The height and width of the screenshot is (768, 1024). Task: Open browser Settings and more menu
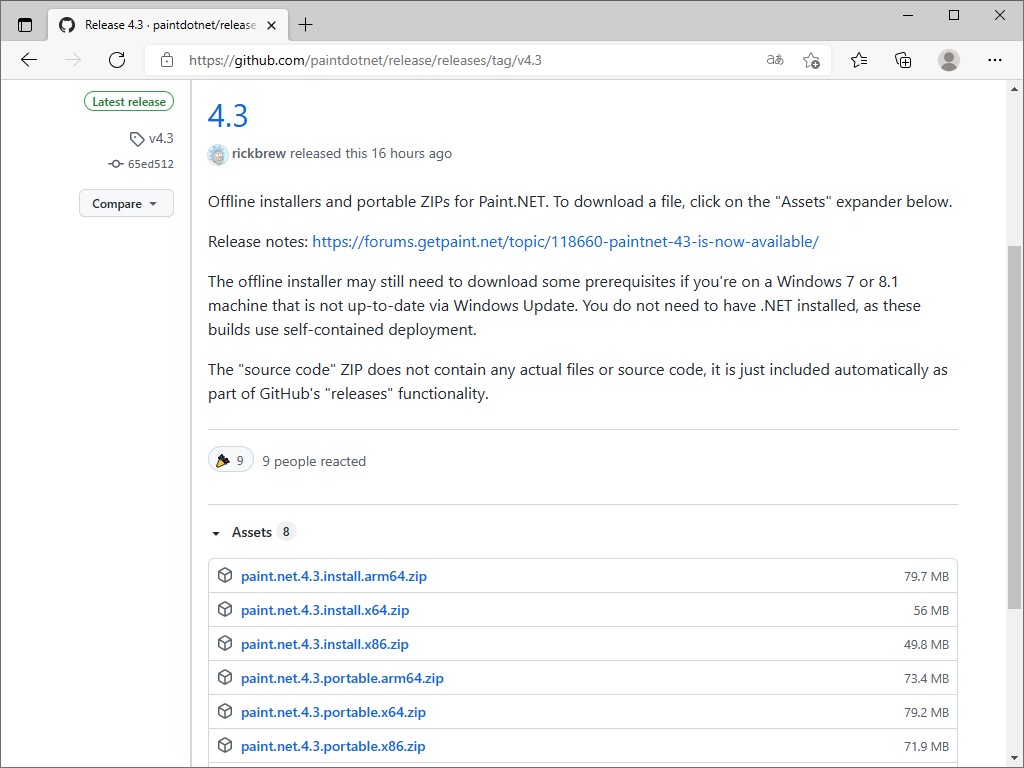993,60
